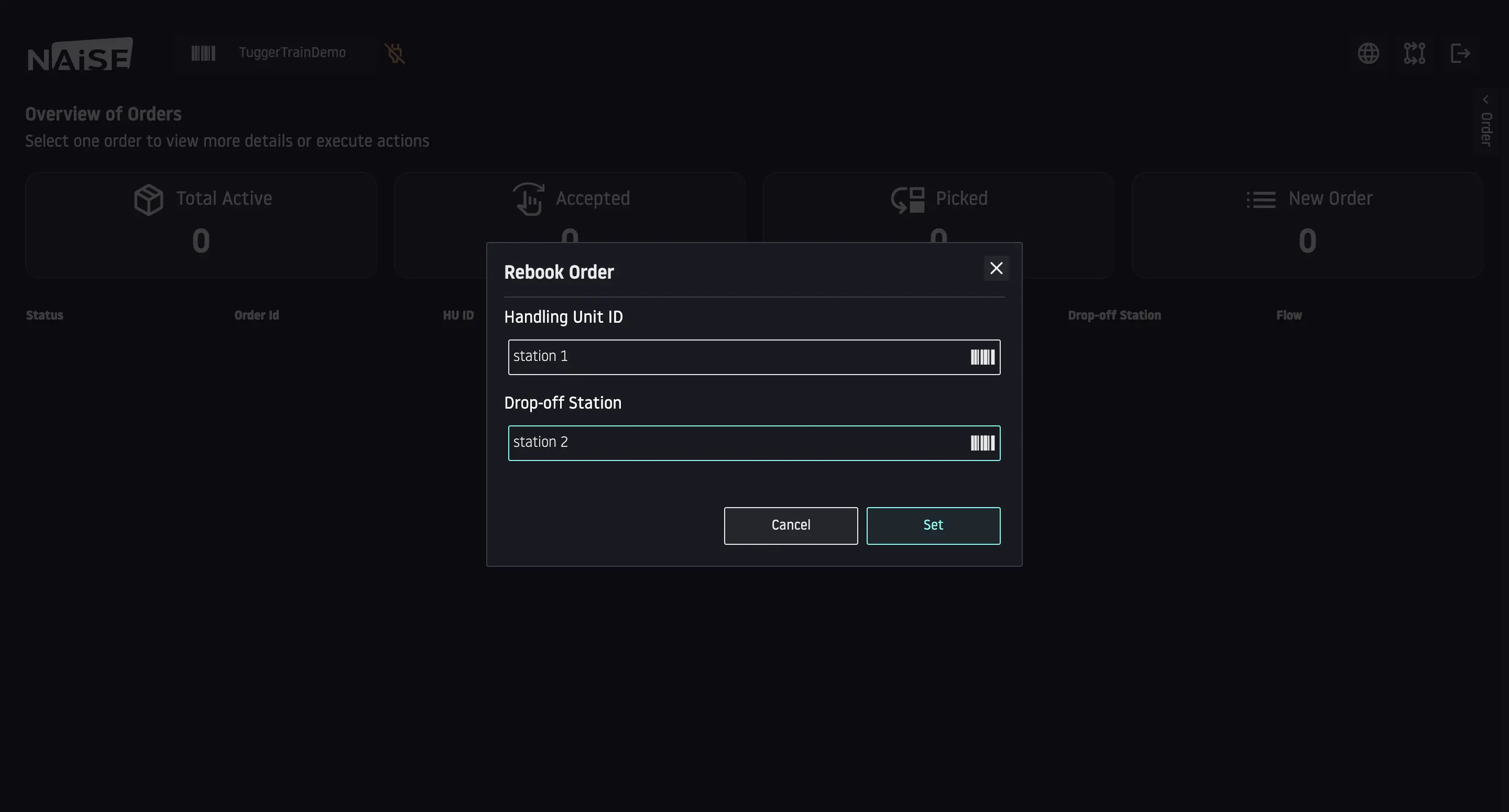This screenshot has width=1509, height=812.
Task: Click into the Drop-off Station field
Action: pyautogui.click(x=732, y=443)
